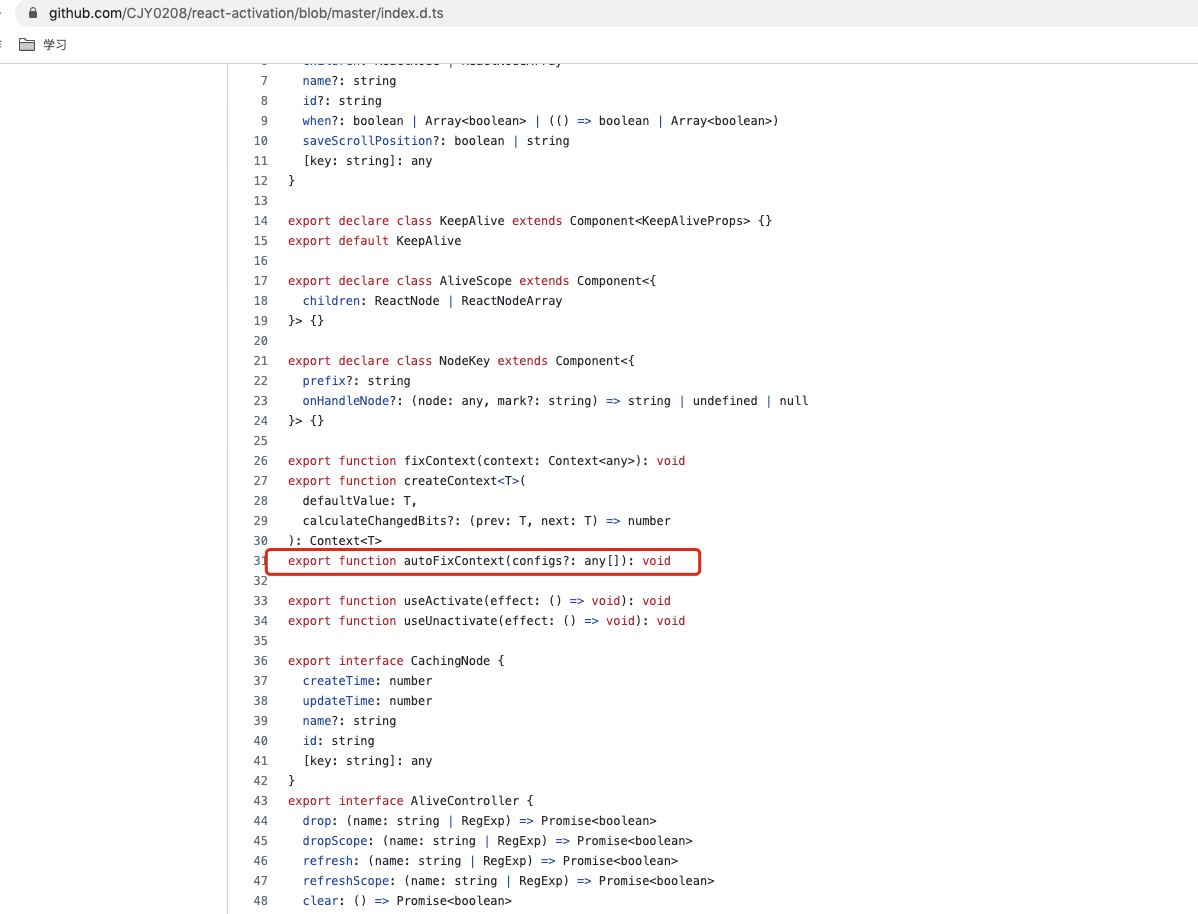Click '): Context<T>' on line 30
The width and height of the screenshot is (1198, 914).
[335, 541]
